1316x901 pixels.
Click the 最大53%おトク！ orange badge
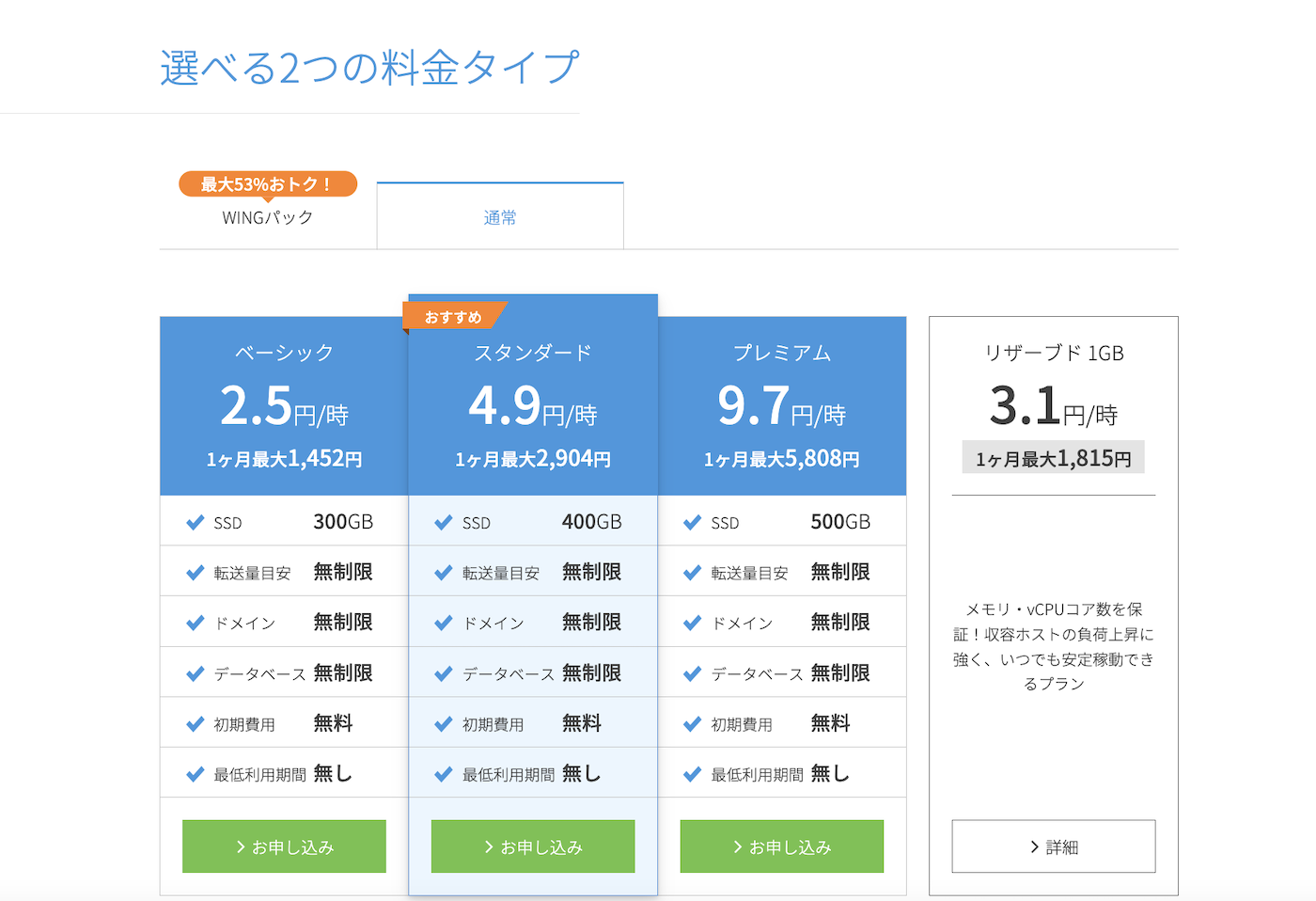point(268,184)
